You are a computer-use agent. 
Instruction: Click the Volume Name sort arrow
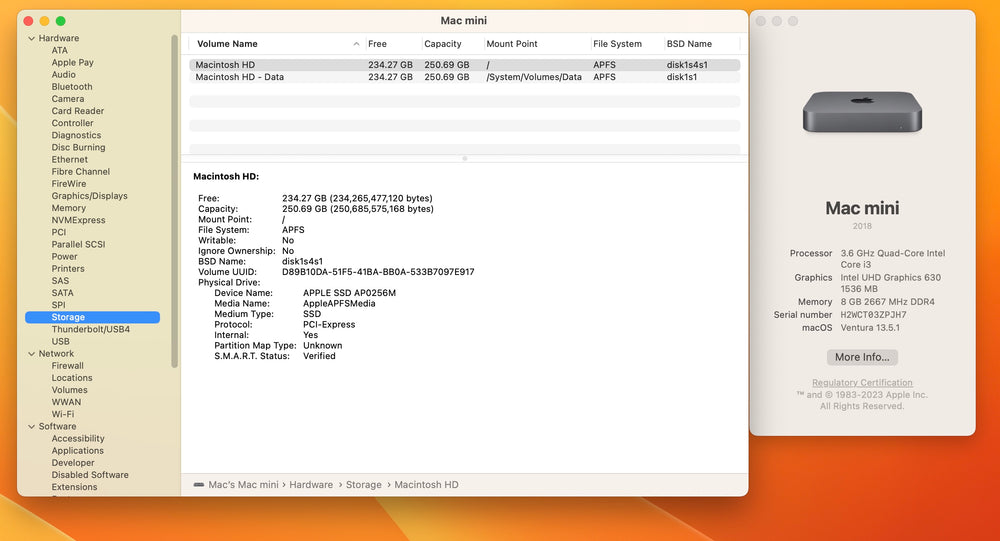pos(356,44)
